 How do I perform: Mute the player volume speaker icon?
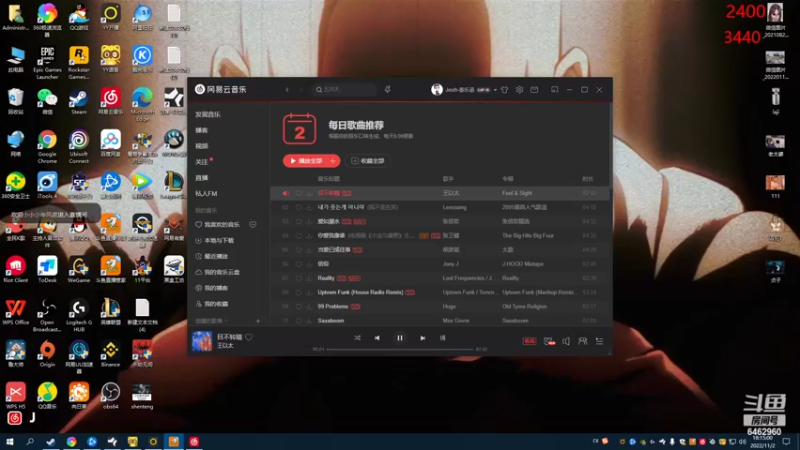point(566,341)
